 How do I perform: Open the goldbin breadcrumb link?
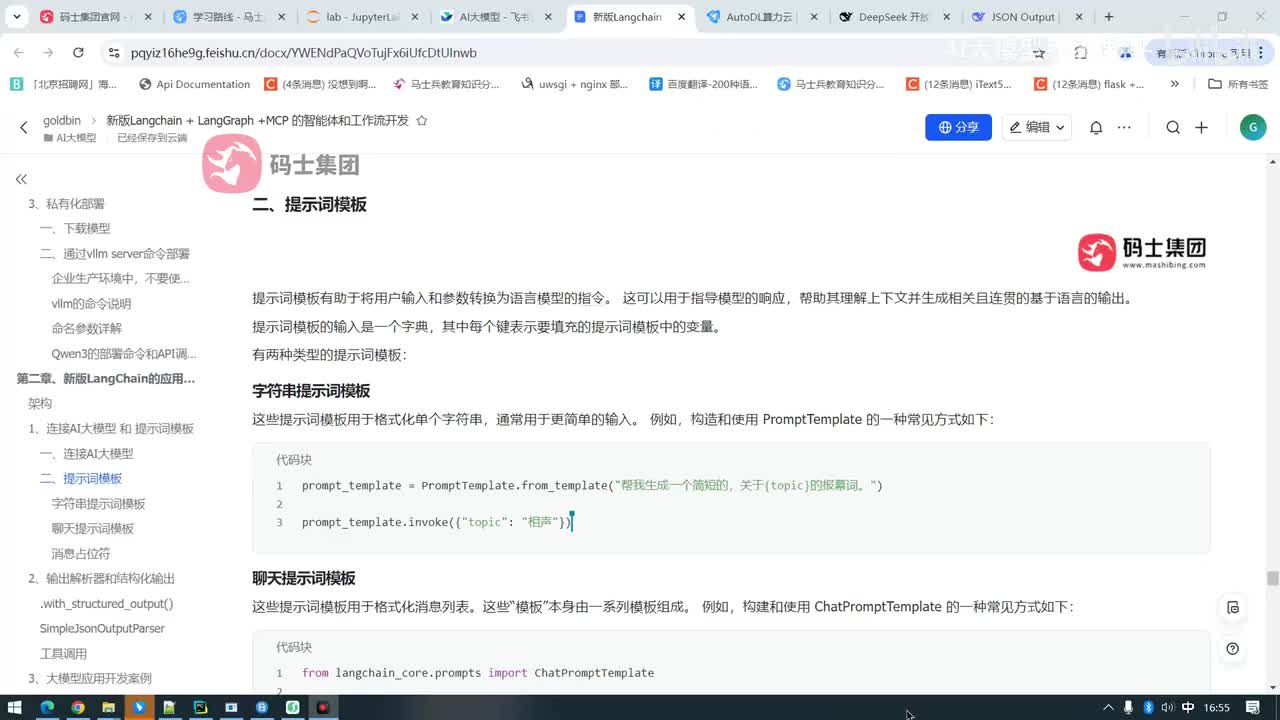(x=62, y=120)
